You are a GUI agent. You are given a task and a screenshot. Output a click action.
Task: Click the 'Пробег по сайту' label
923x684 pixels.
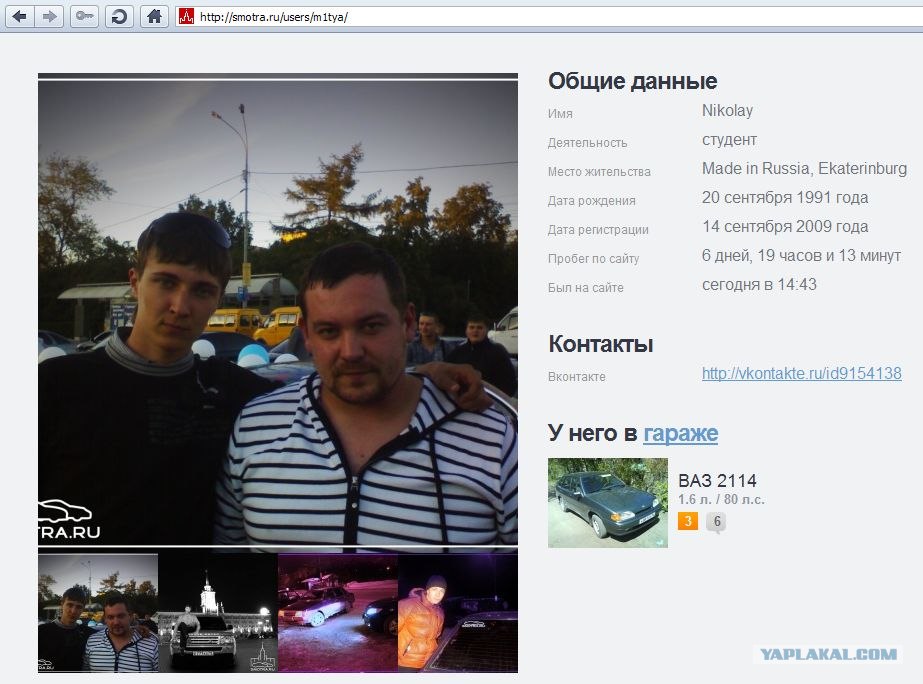[593, 259]
